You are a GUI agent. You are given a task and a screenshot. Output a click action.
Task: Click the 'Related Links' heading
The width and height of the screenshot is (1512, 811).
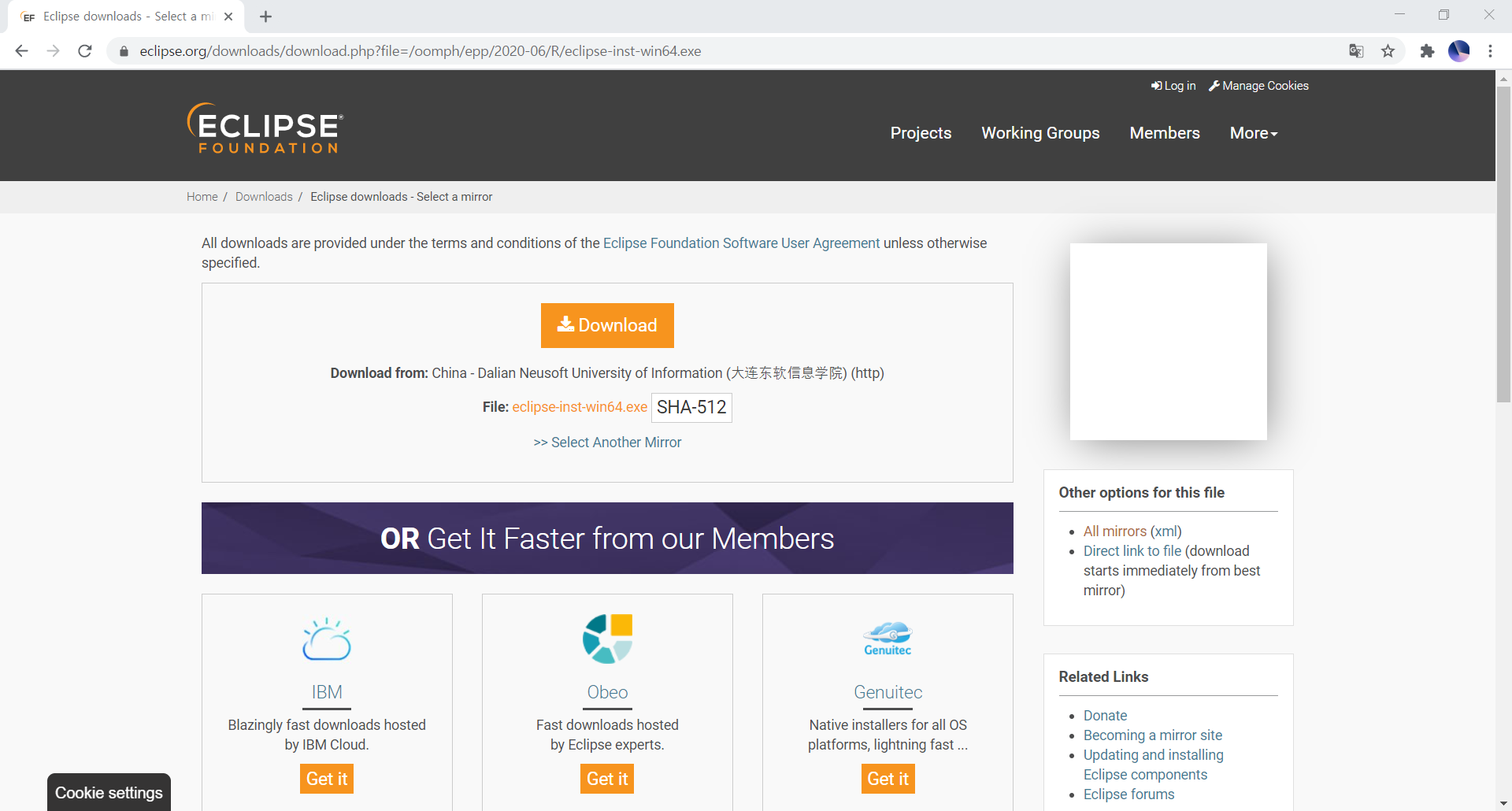pyautogui.click(x=1103, y=677)
